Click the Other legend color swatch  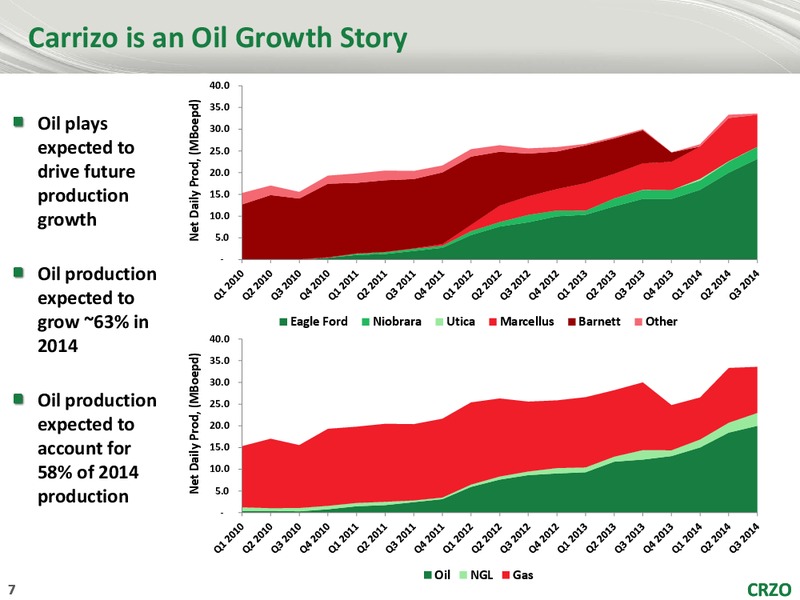coord(638,322)
